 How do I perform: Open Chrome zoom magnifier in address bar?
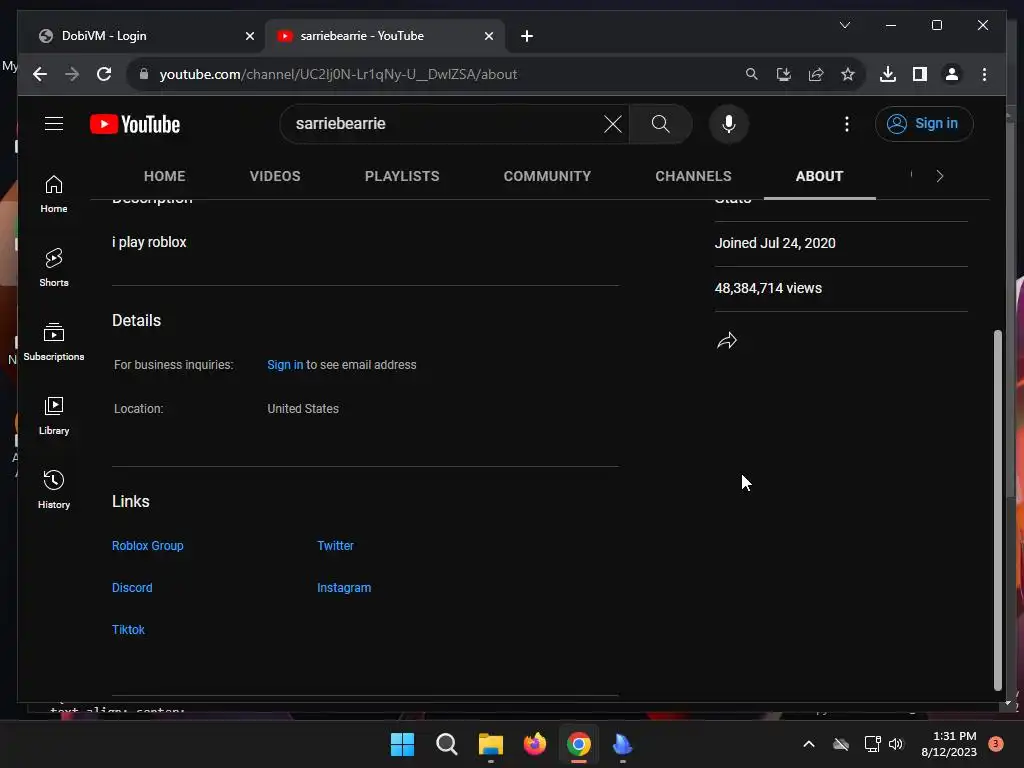point(752,74)
